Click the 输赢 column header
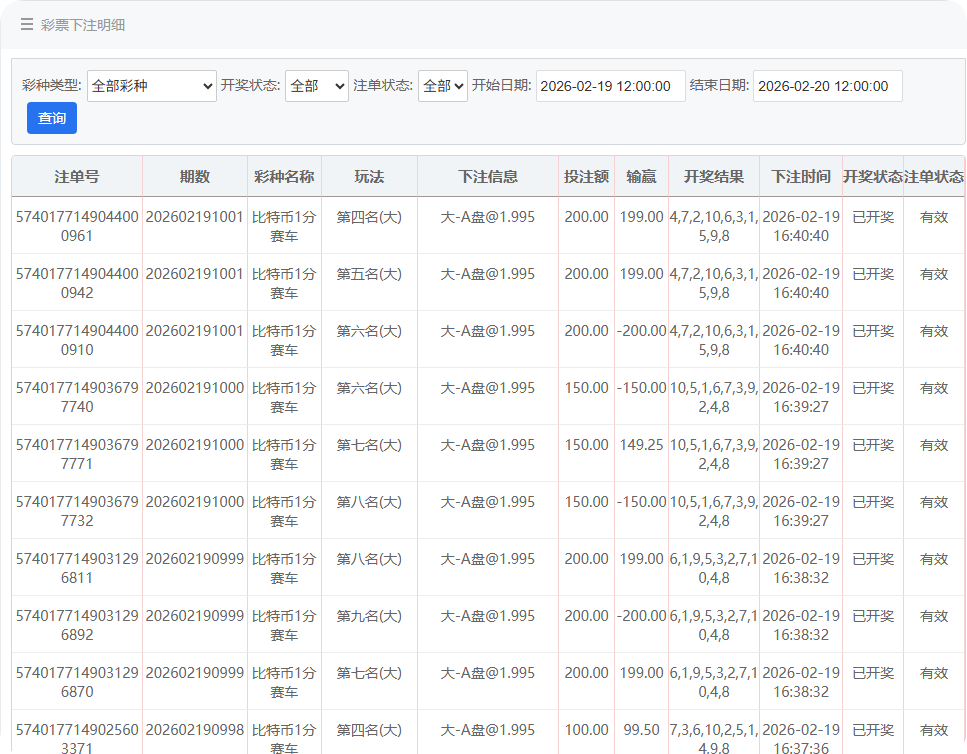 pyautogui.click(x=640, y=177)
